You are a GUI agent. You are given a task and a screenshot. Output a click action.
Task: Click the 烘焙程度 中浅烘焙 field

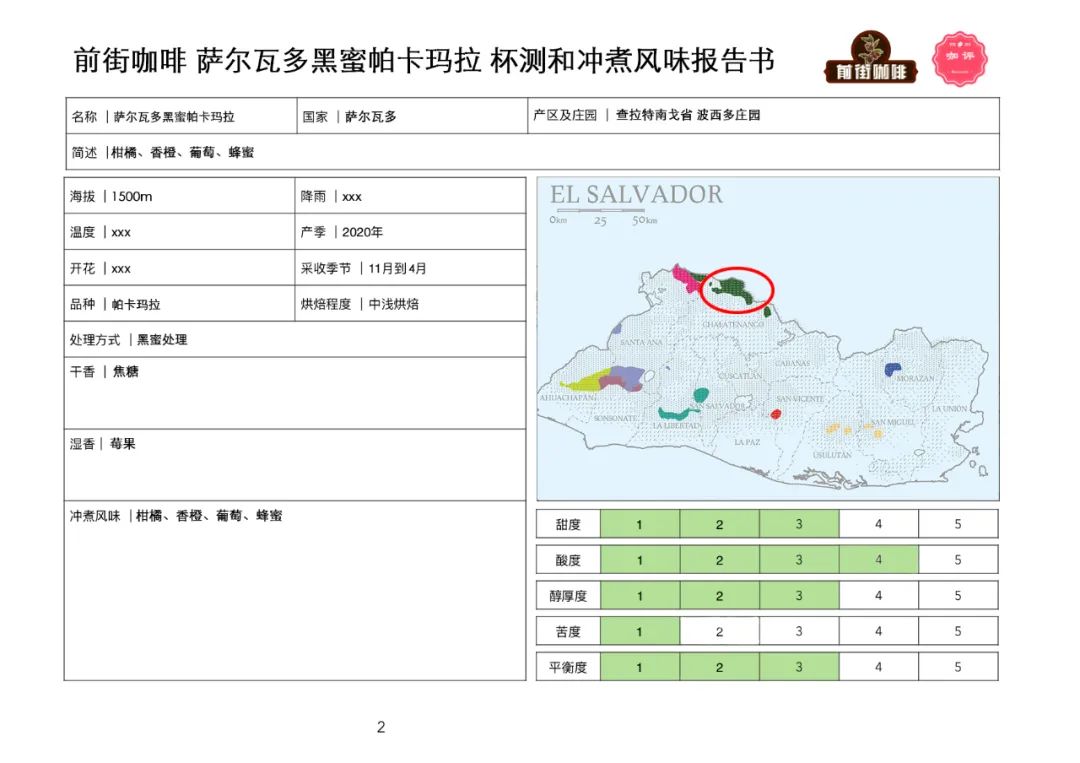(411, 304)
